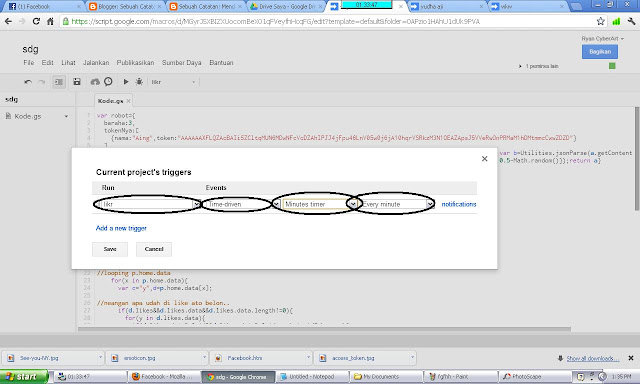Click the Kode.gs file icon in sidebar
Viewport: 640px width, 384px height.
pyautogui.click(x=8, y=116)
